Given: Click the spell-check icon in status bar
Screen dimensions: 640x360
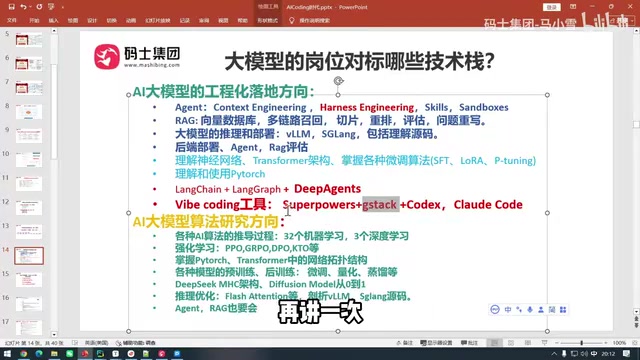Looking at the screenshot, I should 75,343.
